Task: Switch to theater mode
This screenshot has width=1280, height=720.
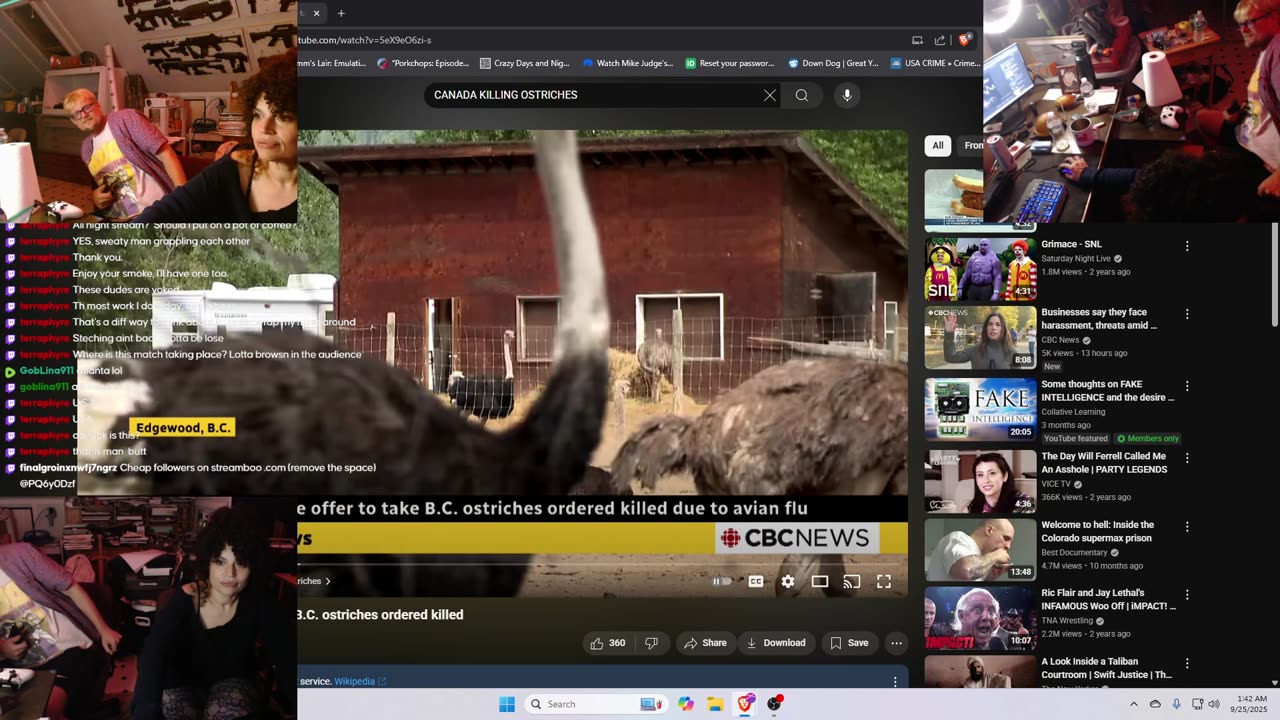Action: [820, 581]
